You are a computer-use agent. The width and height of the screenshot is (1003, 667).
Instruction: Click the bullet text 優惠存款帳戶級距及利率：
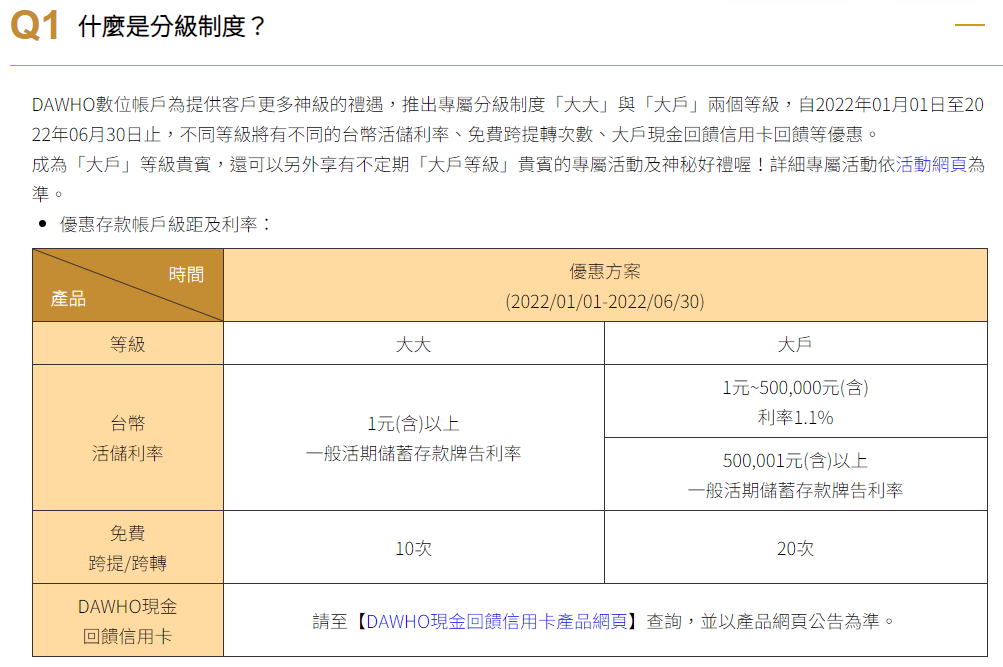click(166, 224)
